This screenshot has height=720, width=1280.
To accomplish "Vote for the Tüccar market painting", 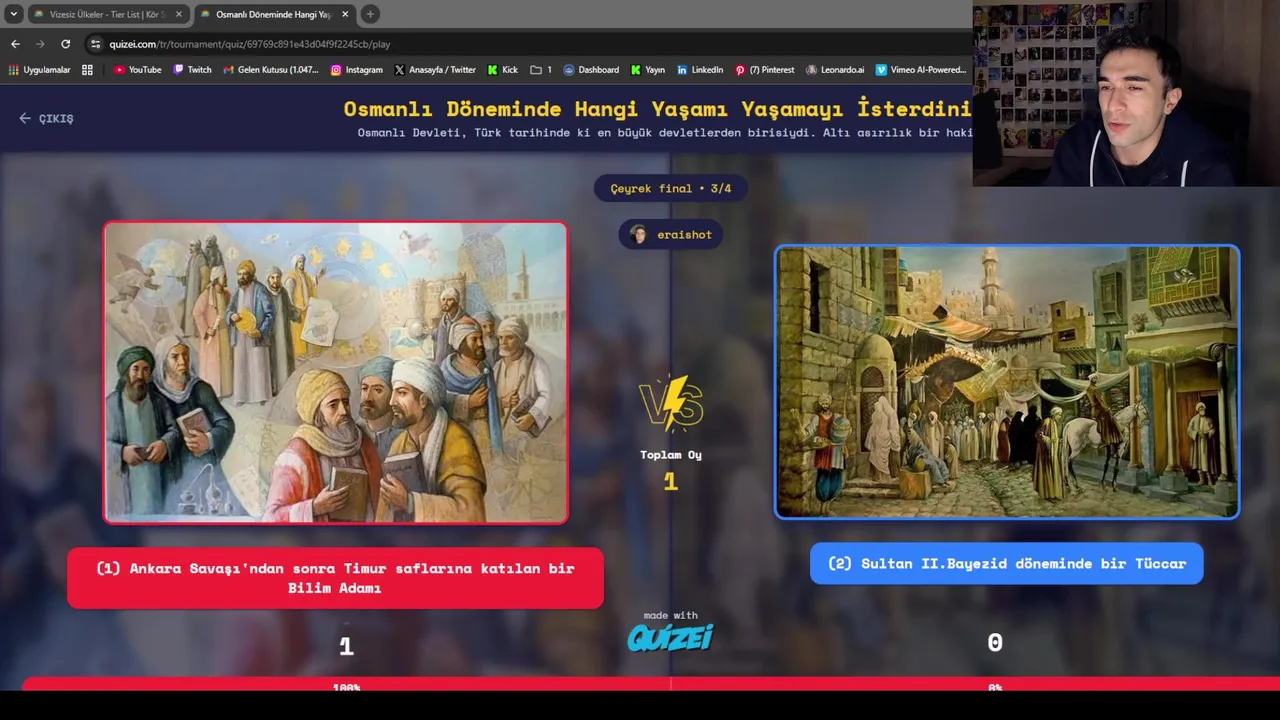I will pos(1007,382).
